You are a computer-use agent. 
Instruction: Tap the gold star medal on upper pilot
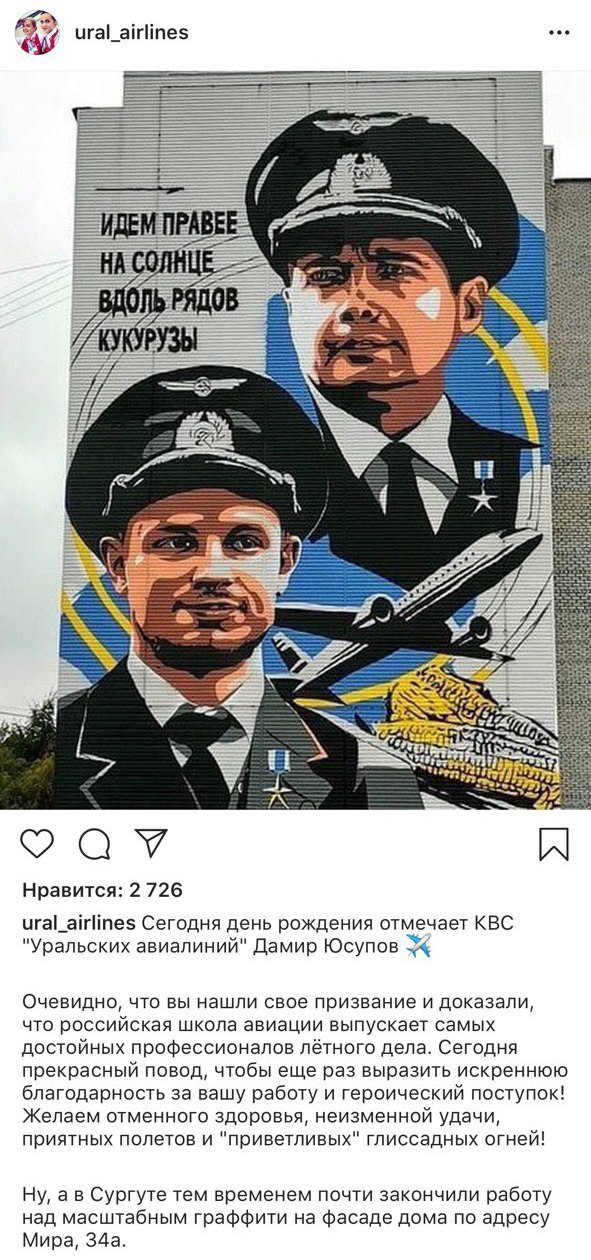(x=483, y=486)
